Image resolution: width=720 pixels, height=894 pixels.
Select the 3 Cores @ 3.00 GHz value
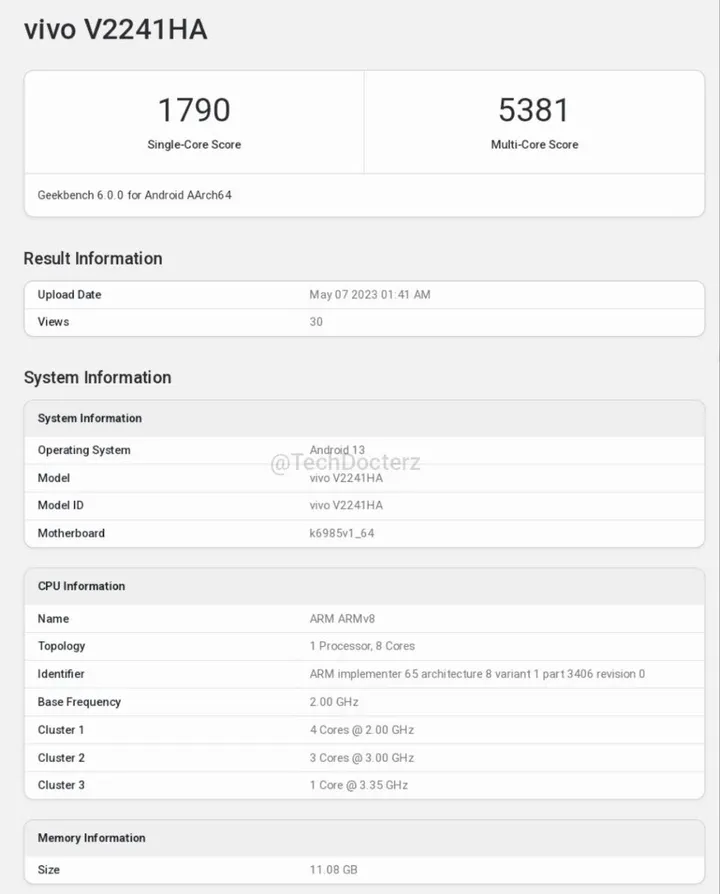tap(362, 758)
